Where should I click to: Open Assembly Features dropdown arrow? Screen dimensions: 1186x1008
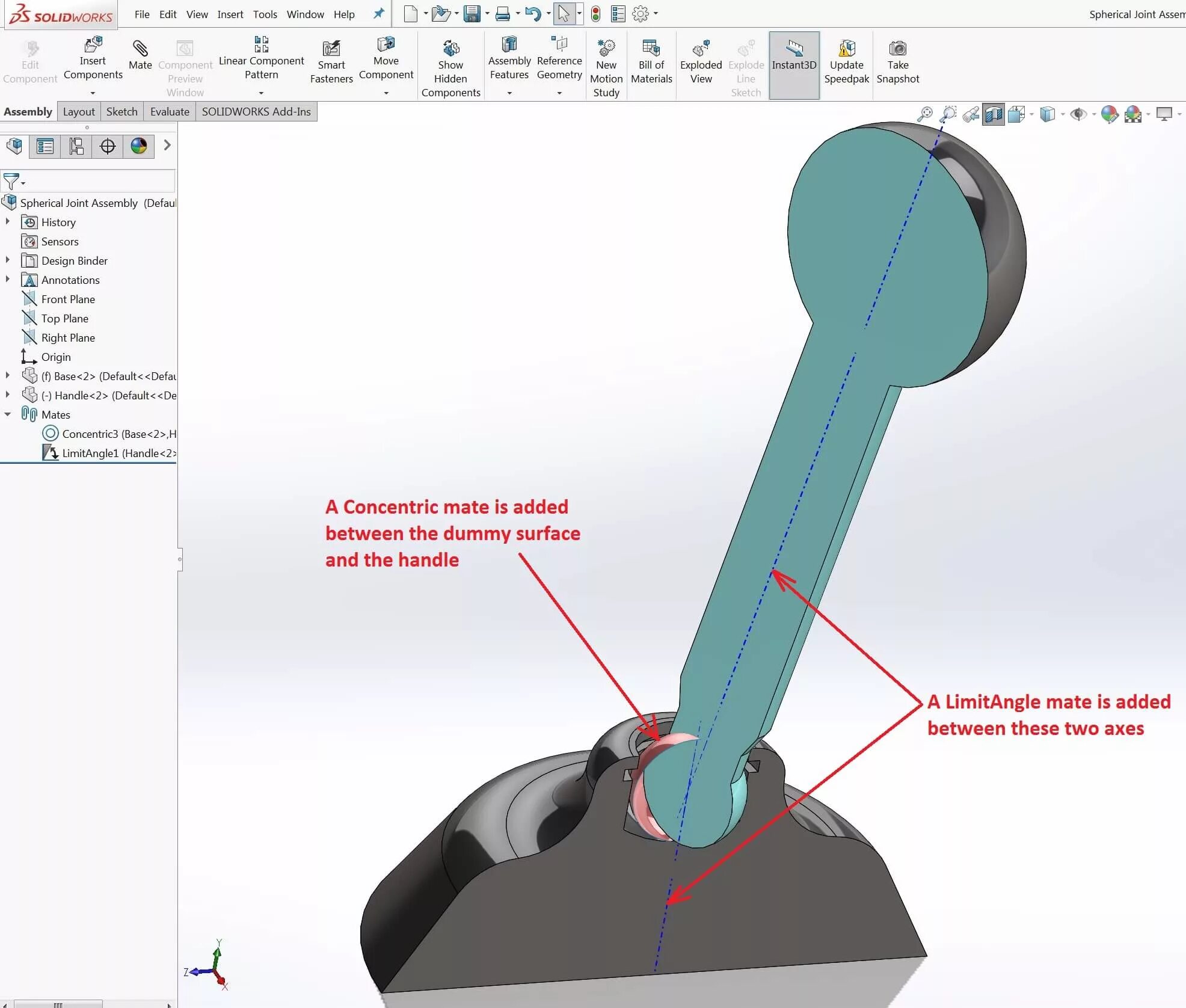[x=509, y=93]
